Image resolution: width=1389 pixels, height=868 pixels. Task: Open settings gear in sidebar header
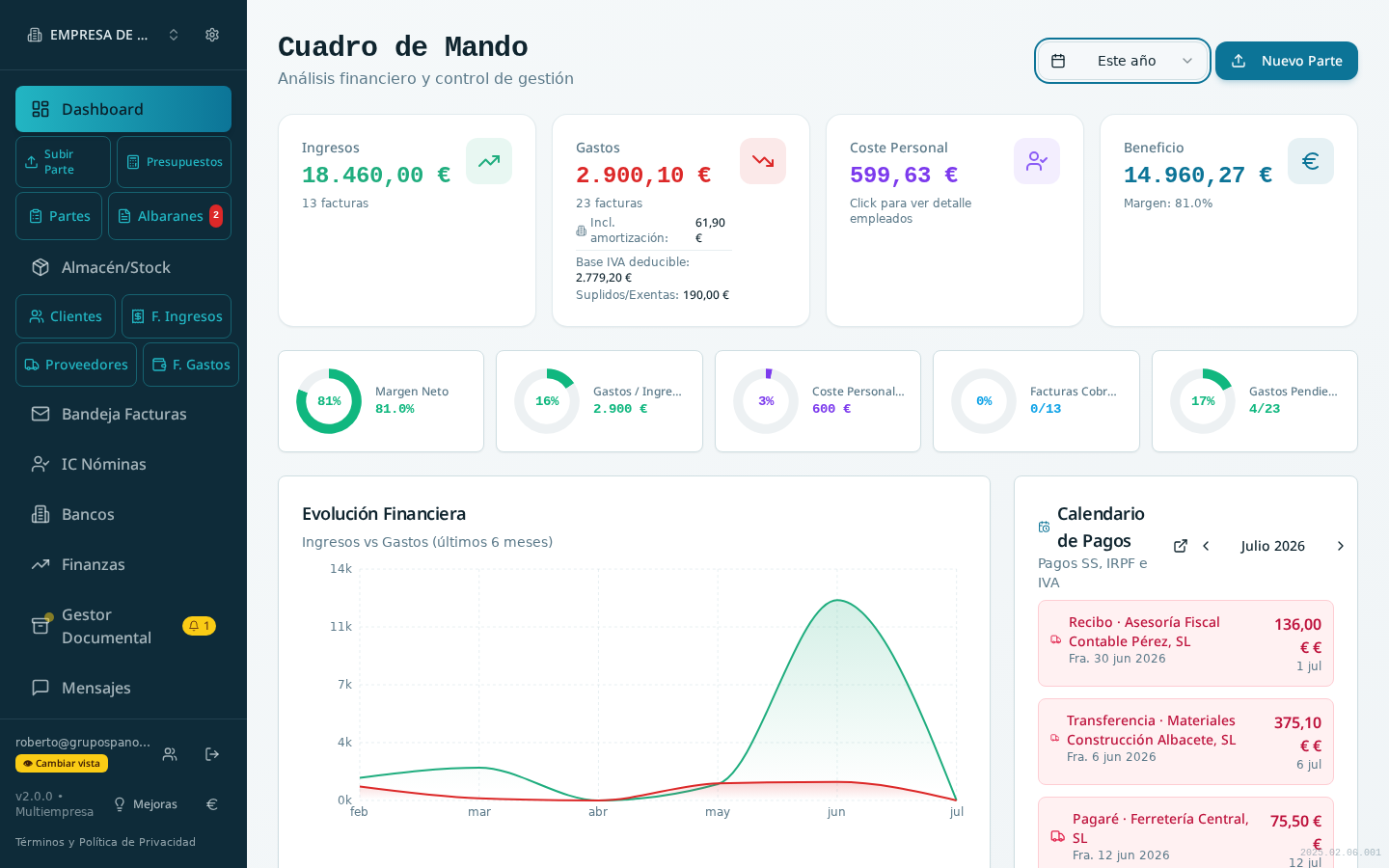click(x=212, y=35)
